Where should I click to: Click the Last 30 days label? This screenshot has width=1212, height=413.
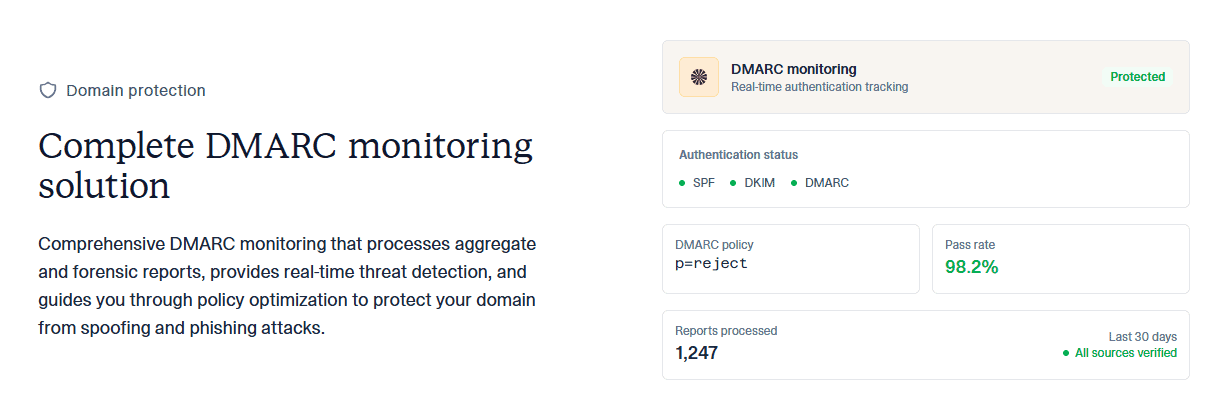pyautogui.click(x=1142, y=336)
